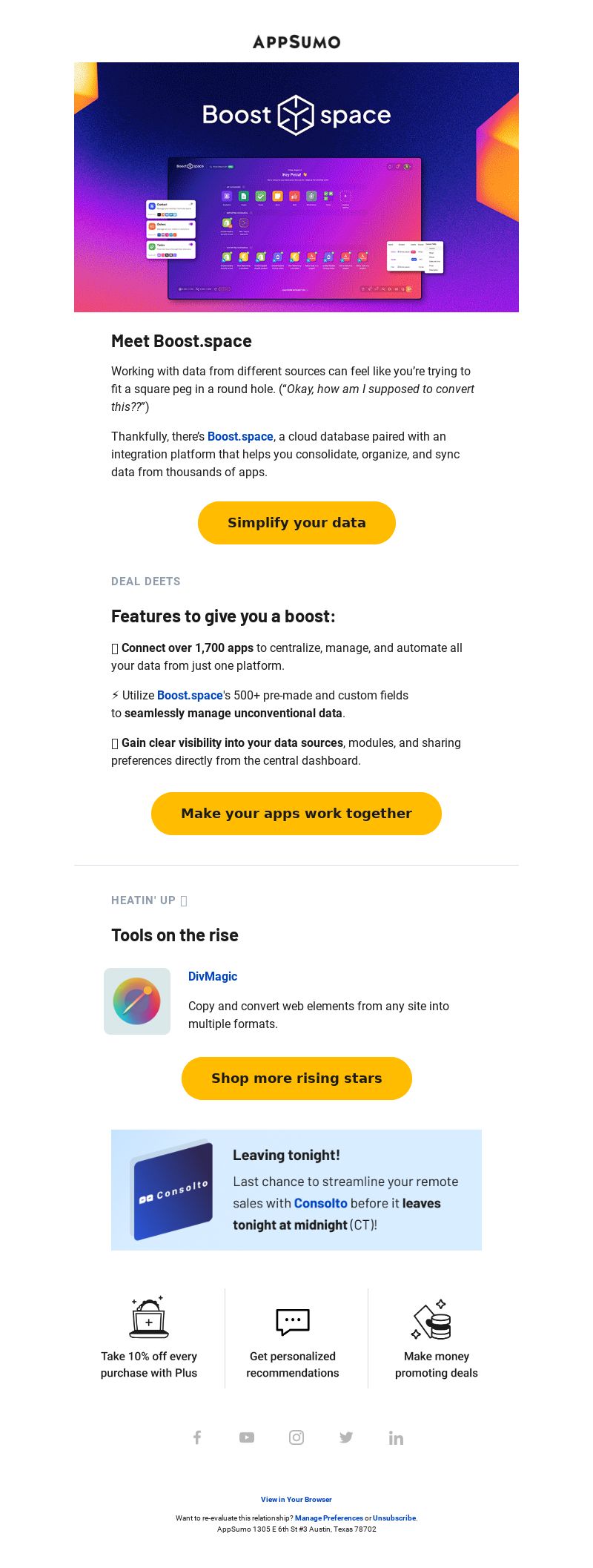
Task: Open the DivMagic app icon
Action: pos(137,1001)
